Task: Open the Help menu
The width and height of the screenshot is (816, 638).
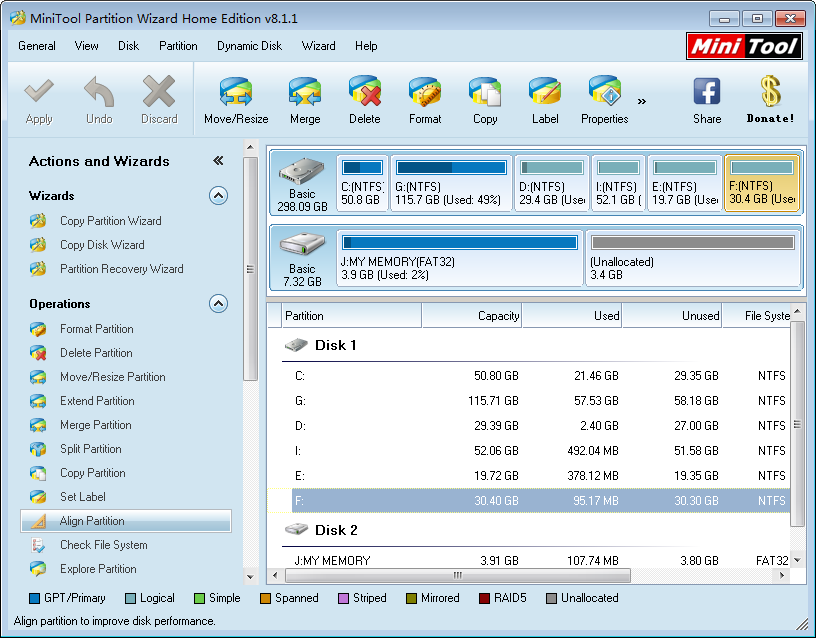Action: coord(366,46)
